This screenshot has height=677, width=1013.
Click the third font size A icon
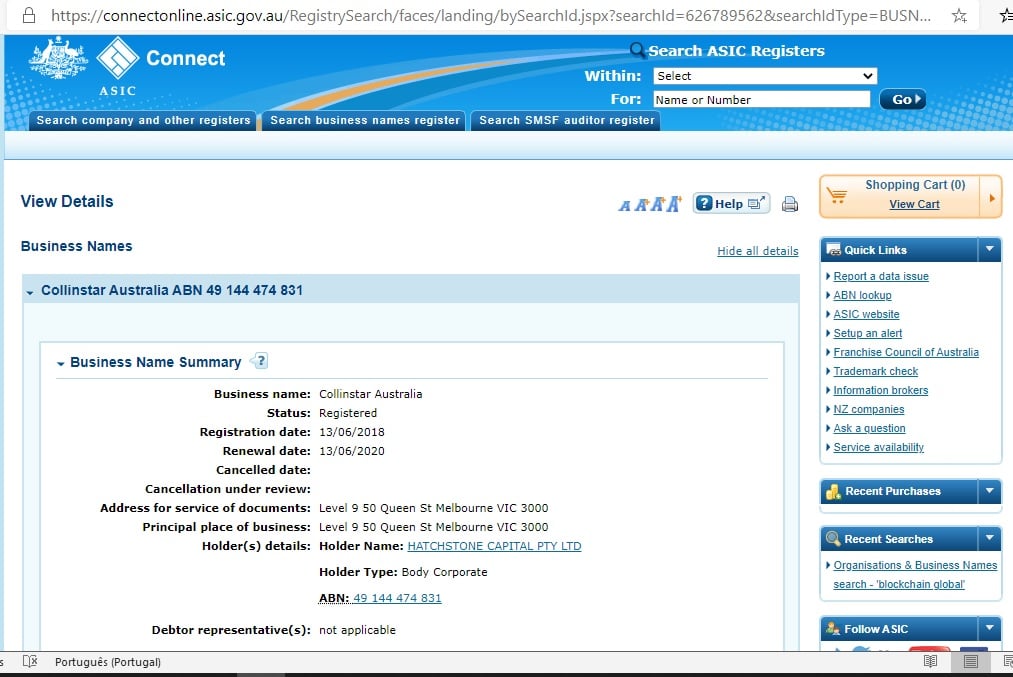point(657,204)
